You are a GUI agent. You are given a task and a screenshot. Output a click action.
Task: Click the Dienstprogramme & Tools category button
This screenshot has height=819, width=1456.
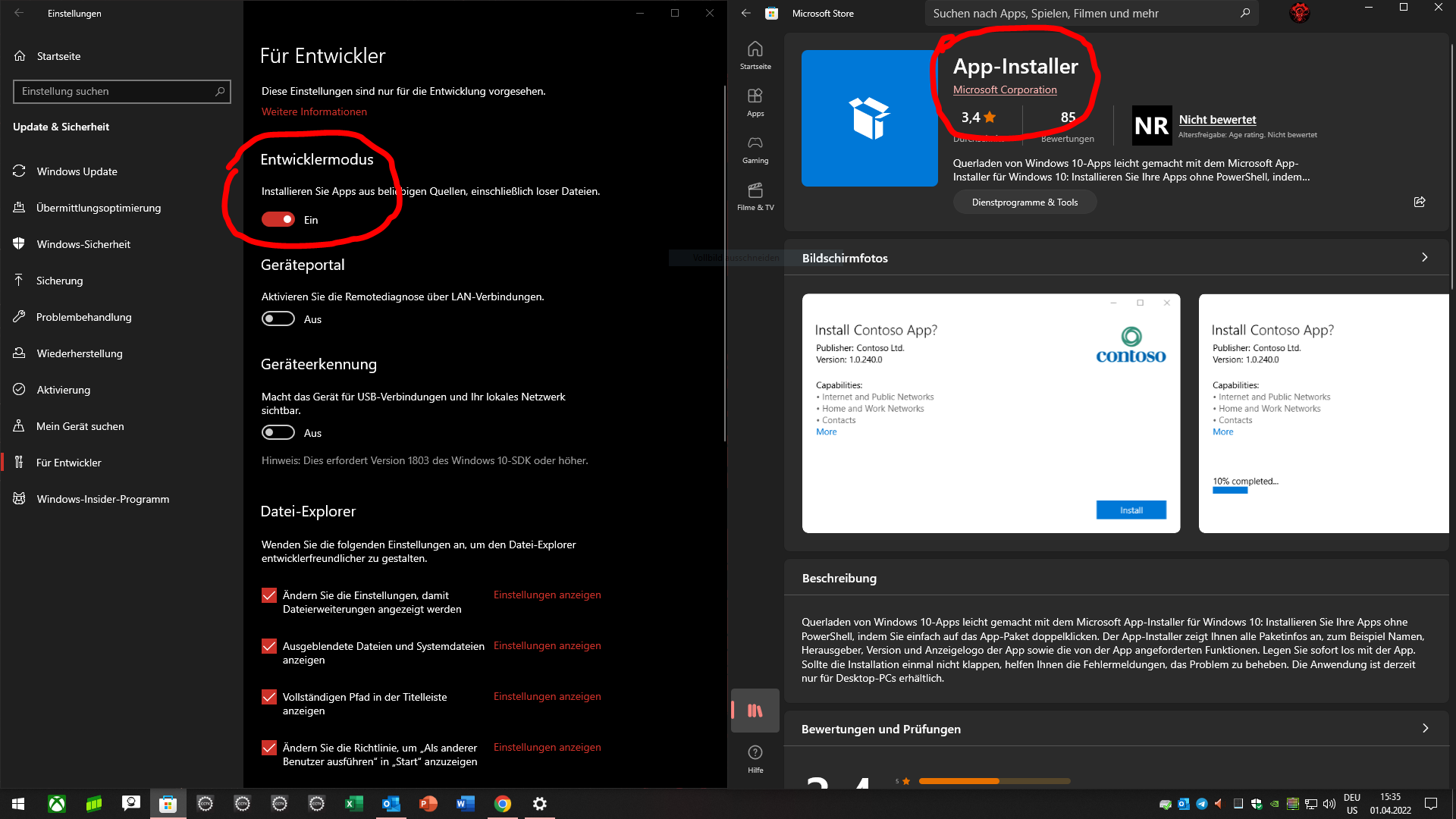click(x=1025, y=202)
